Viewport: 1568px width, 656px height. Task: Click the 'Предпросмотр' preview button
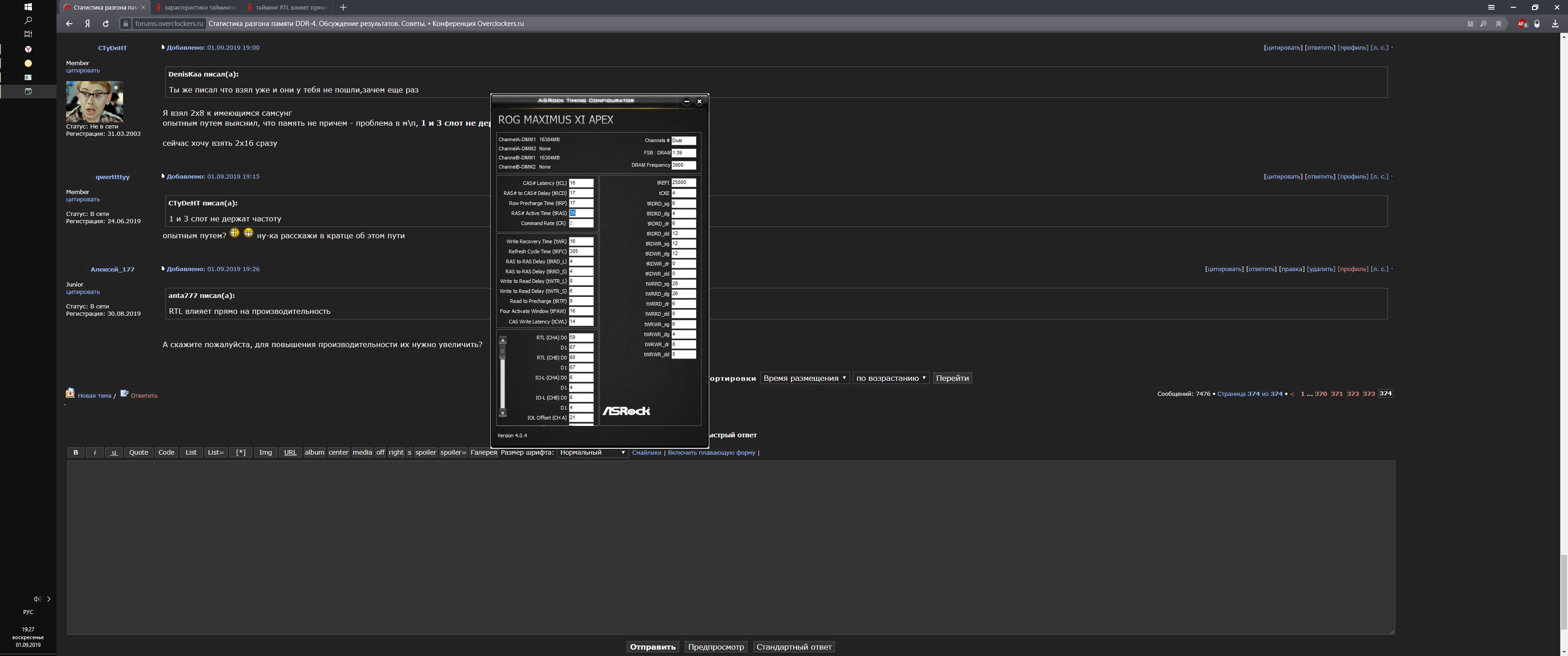tap(716, 647)
